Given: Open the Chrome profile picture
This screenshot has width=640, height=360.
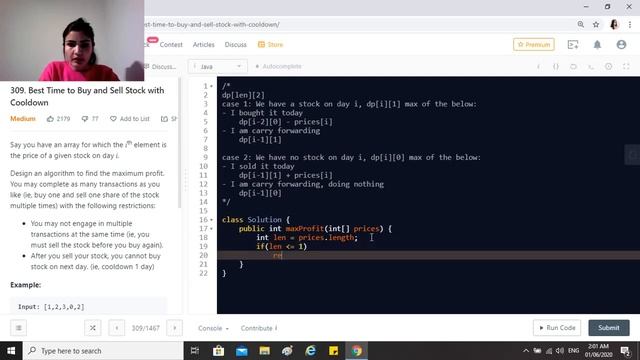Looking at the screenshot, I should (x=614, y=24).
